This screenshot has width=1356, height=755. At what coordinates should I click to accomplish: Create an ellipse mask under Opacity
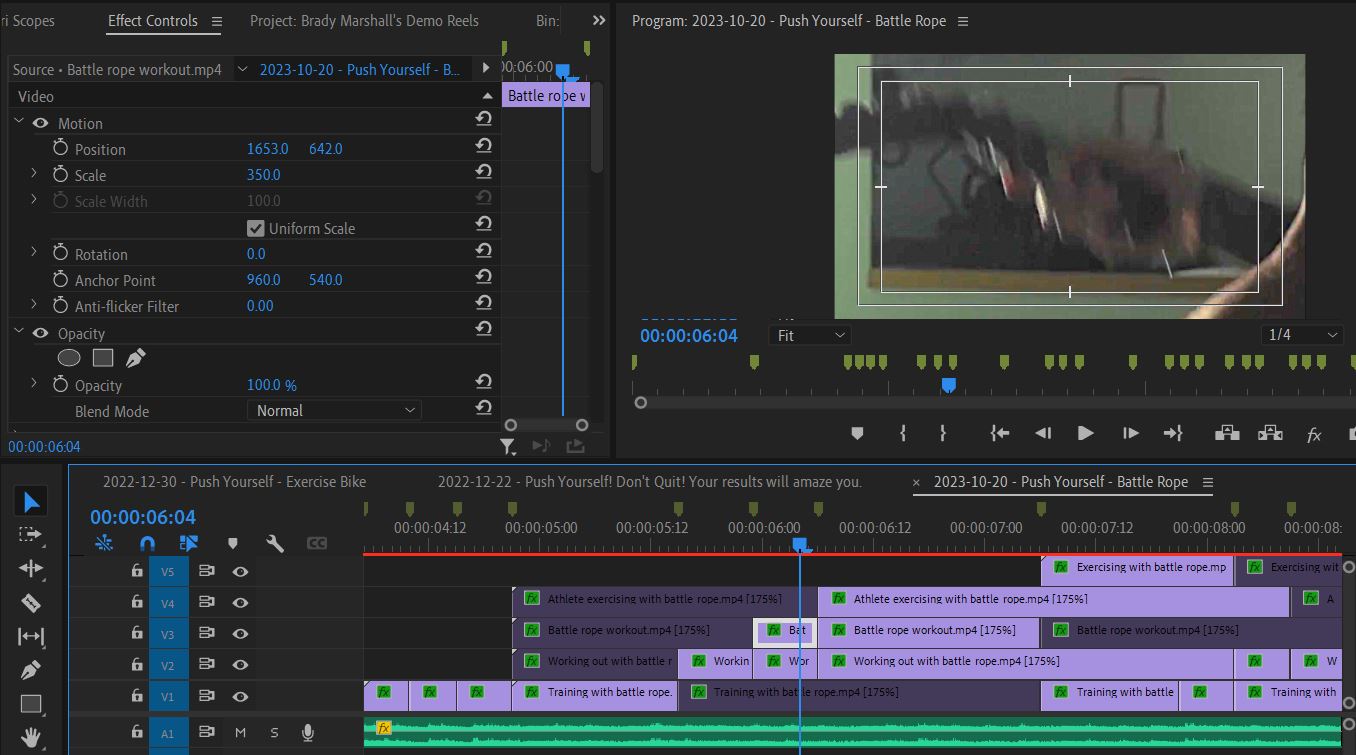tap(68, 358)
